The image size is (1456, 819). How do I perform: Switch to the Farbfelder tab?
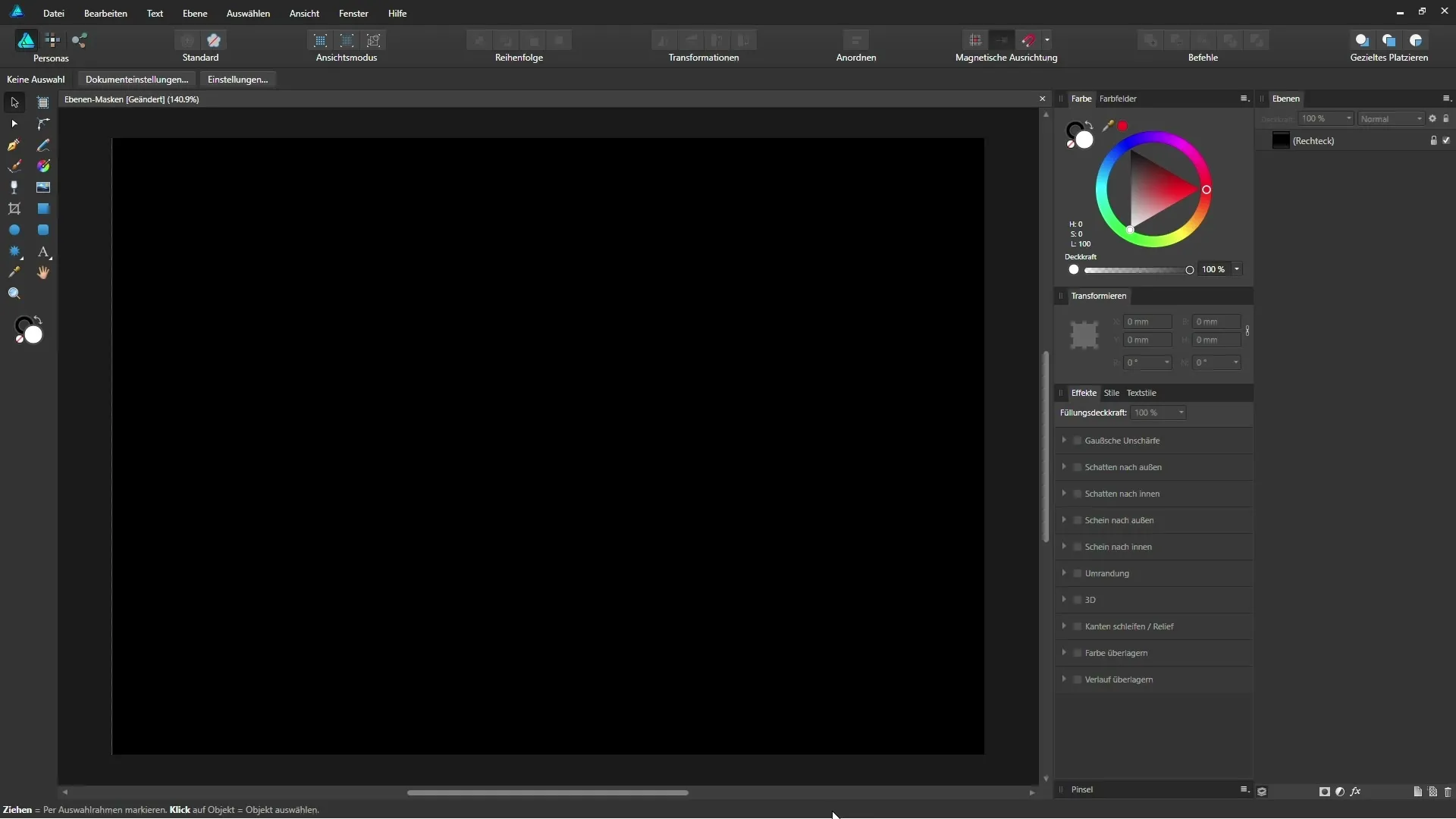tap(1118, 99)
